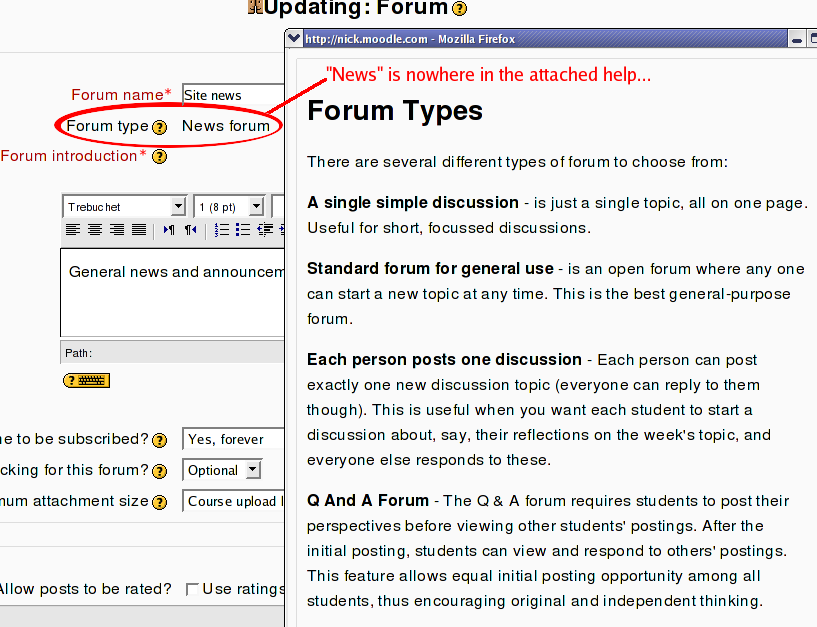Open help for tracking for this forum
This screenshot has height=627, width=817.
(x=159, y=472)
